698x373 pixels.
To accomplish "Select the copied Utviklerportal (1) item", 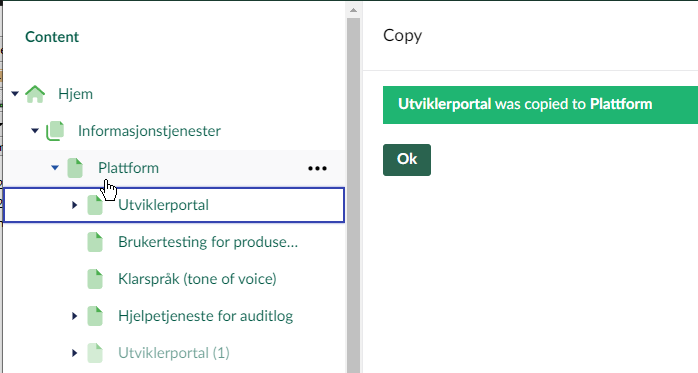I will tap(174, 353).
